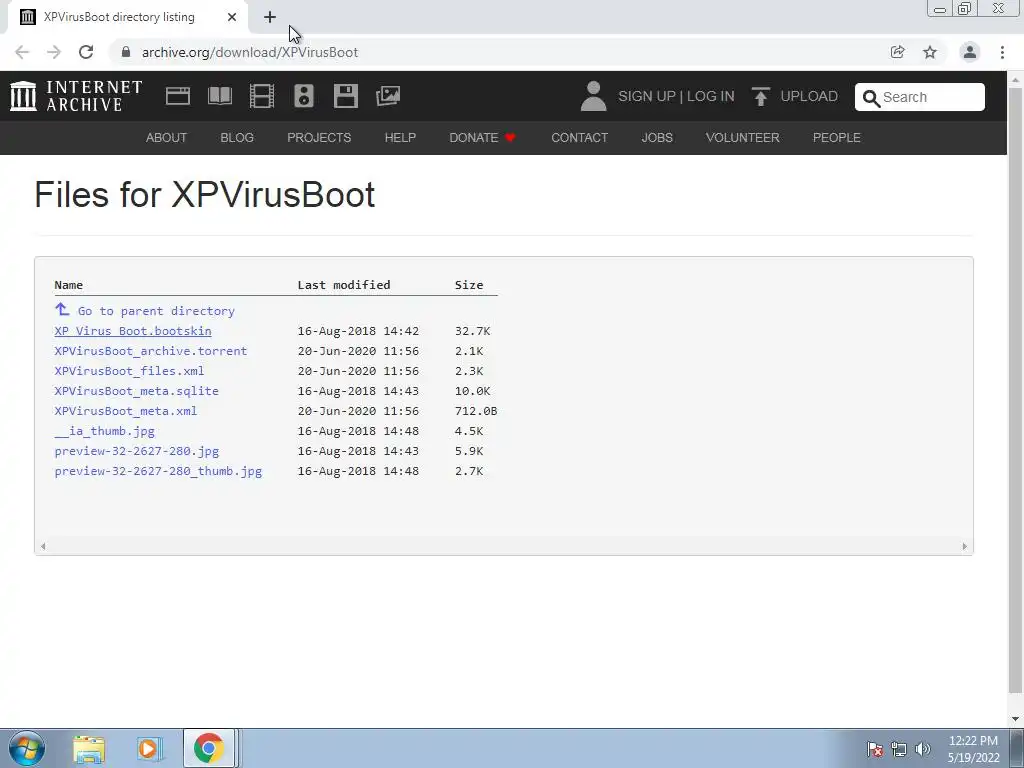Click the user avatar icon
The image size is (1024, 768).
[x=593, y=96]
